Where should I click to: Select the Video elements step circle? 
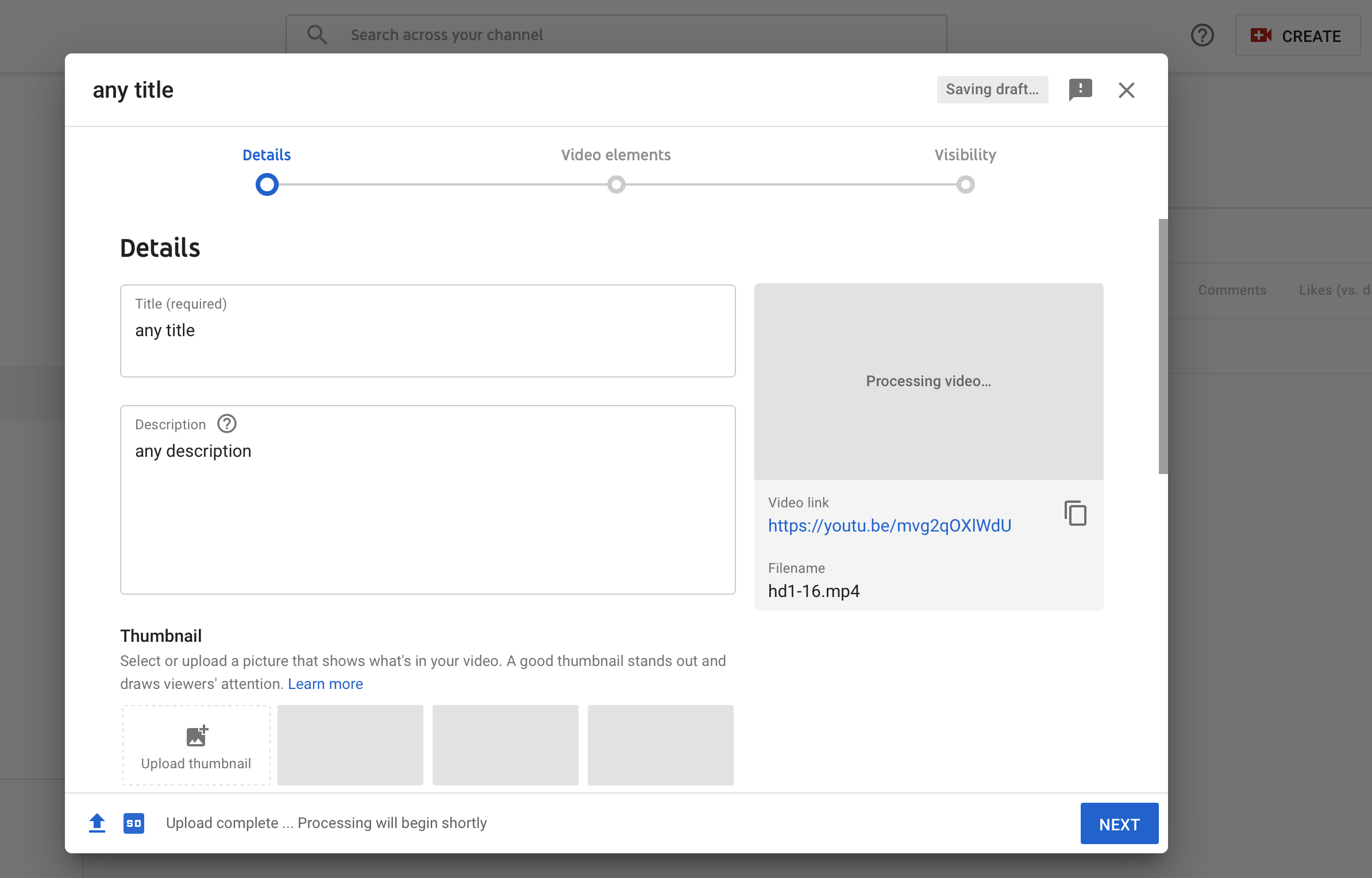[616, 184]
